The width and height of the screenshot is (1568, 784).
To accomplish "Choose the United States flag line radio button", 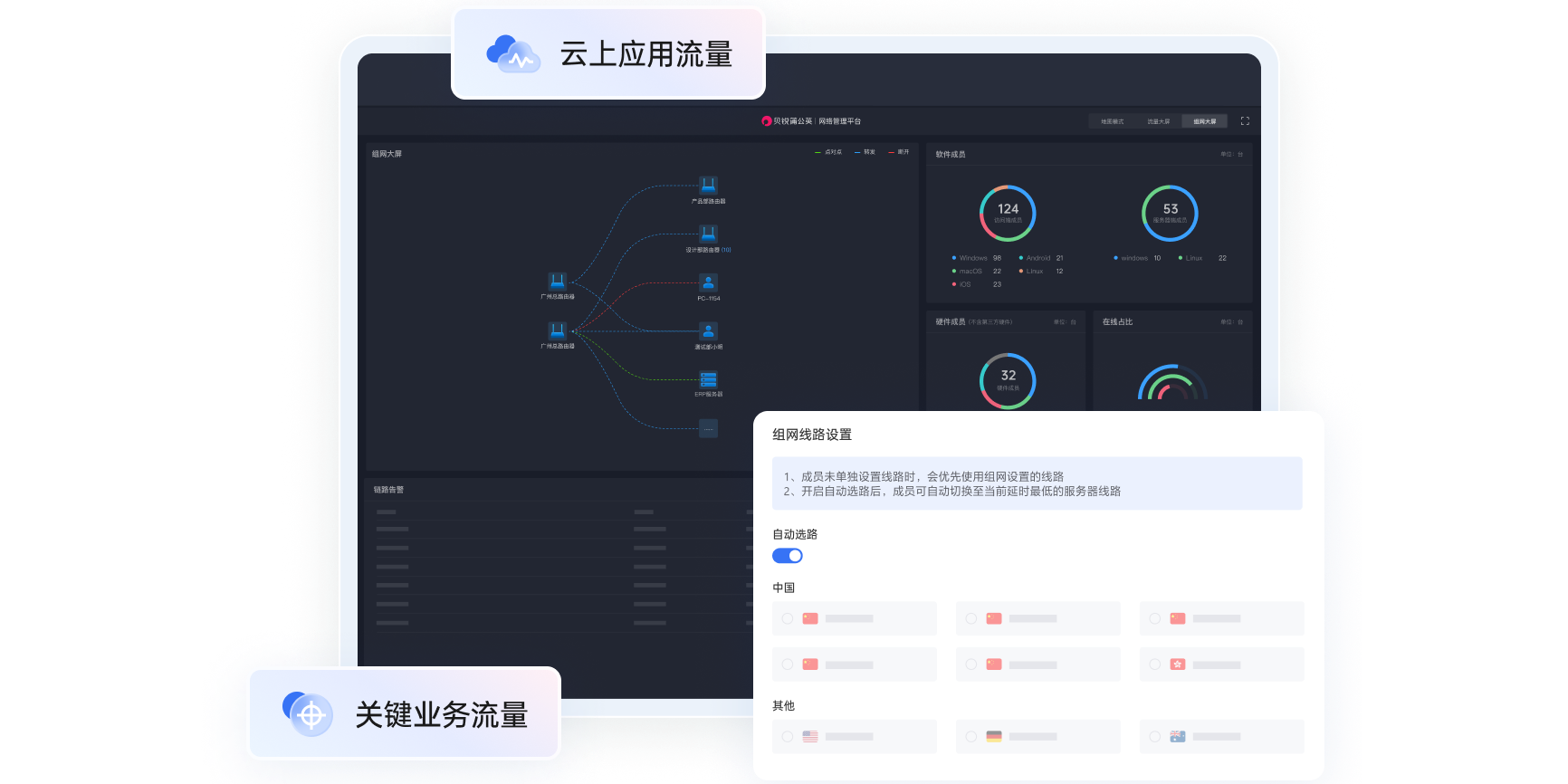I will click(788, 737).
